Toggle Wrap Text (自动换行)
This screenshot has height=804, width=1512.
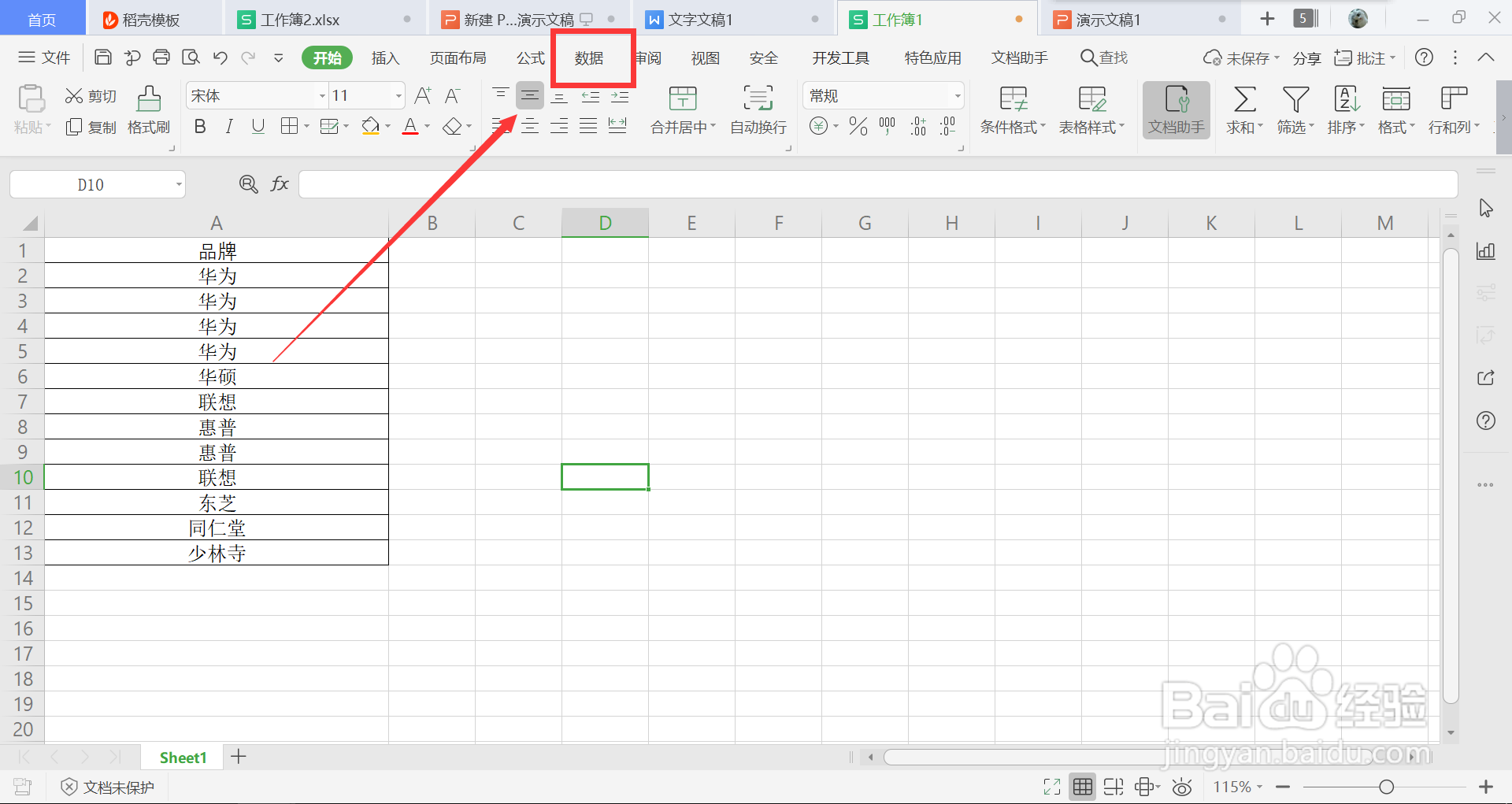758,110
